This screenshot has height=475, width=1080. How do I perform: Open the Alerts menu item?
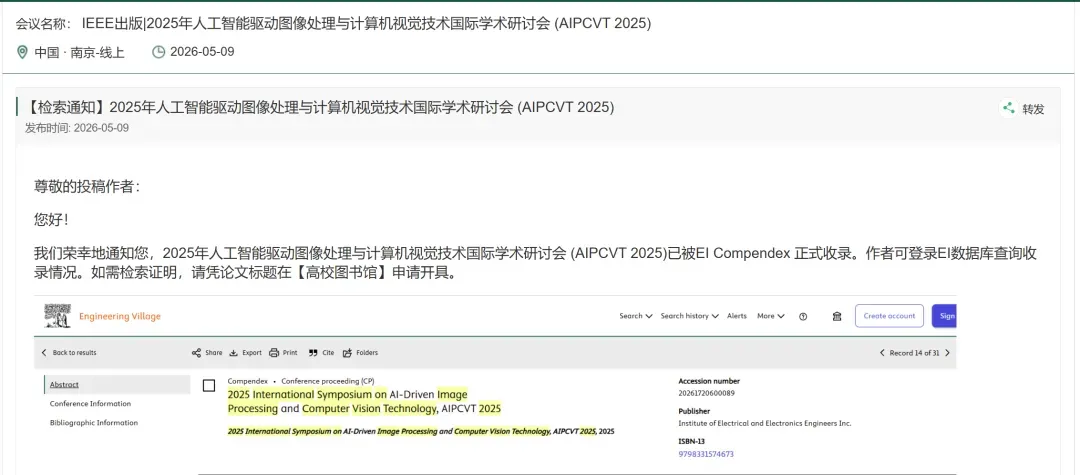click(736, 316)
